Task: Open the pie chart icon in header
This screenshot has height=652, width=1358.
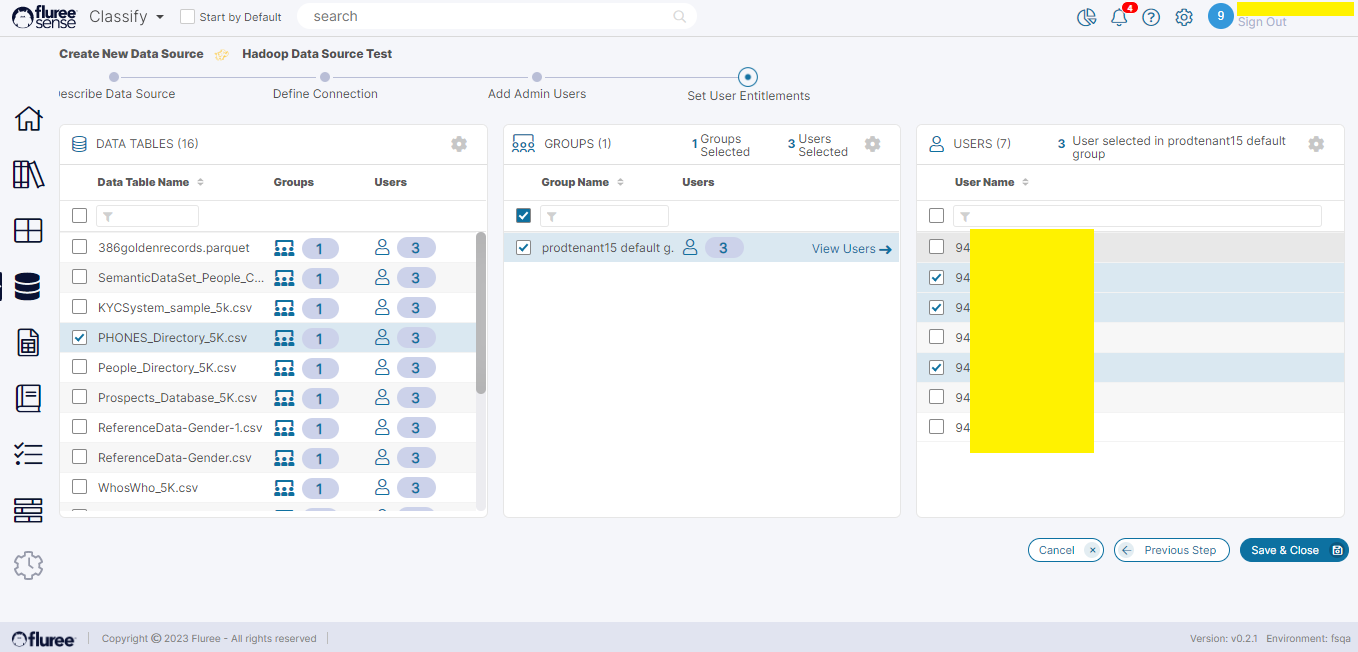Action: (1087, 17)
